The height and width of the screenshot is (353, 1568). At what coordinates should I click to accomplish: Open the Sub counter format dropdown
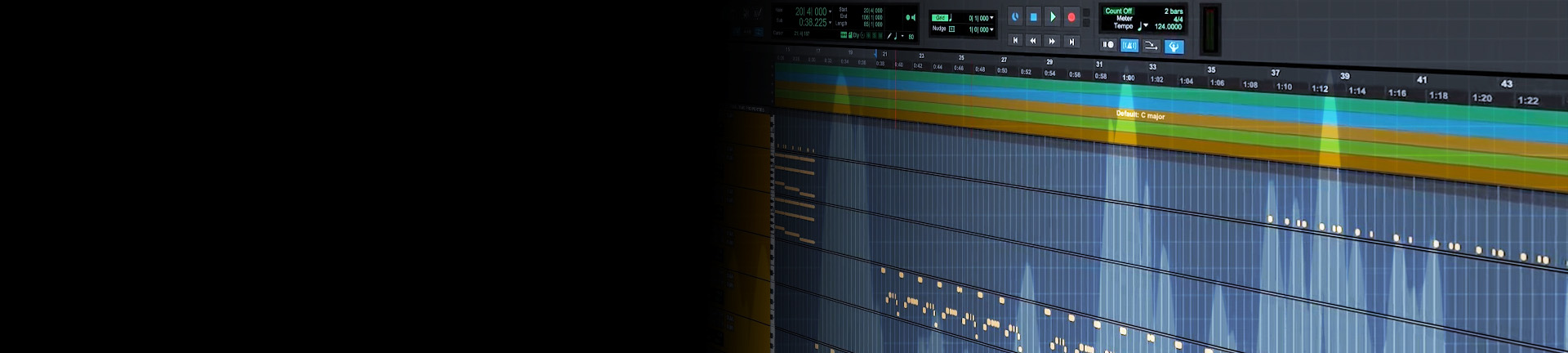[830, 23]
